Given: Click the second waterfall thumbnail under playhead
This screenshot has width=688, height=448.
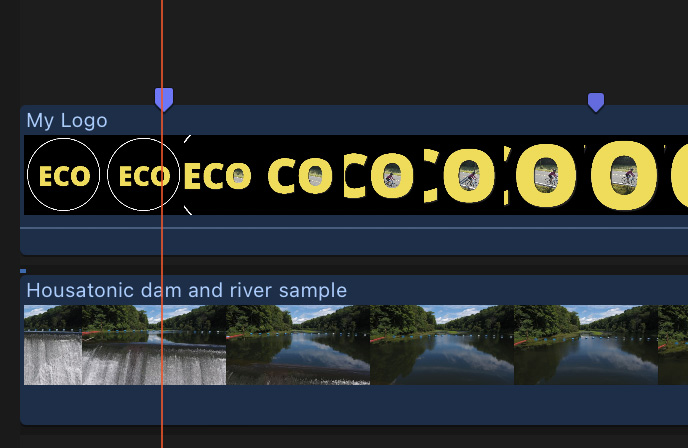Looking at the screenshot, I should pos(154,345).
